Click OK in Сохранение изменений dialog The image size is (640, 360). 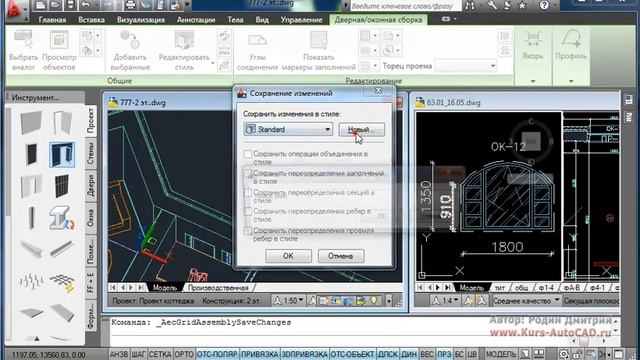pos(288,256)
